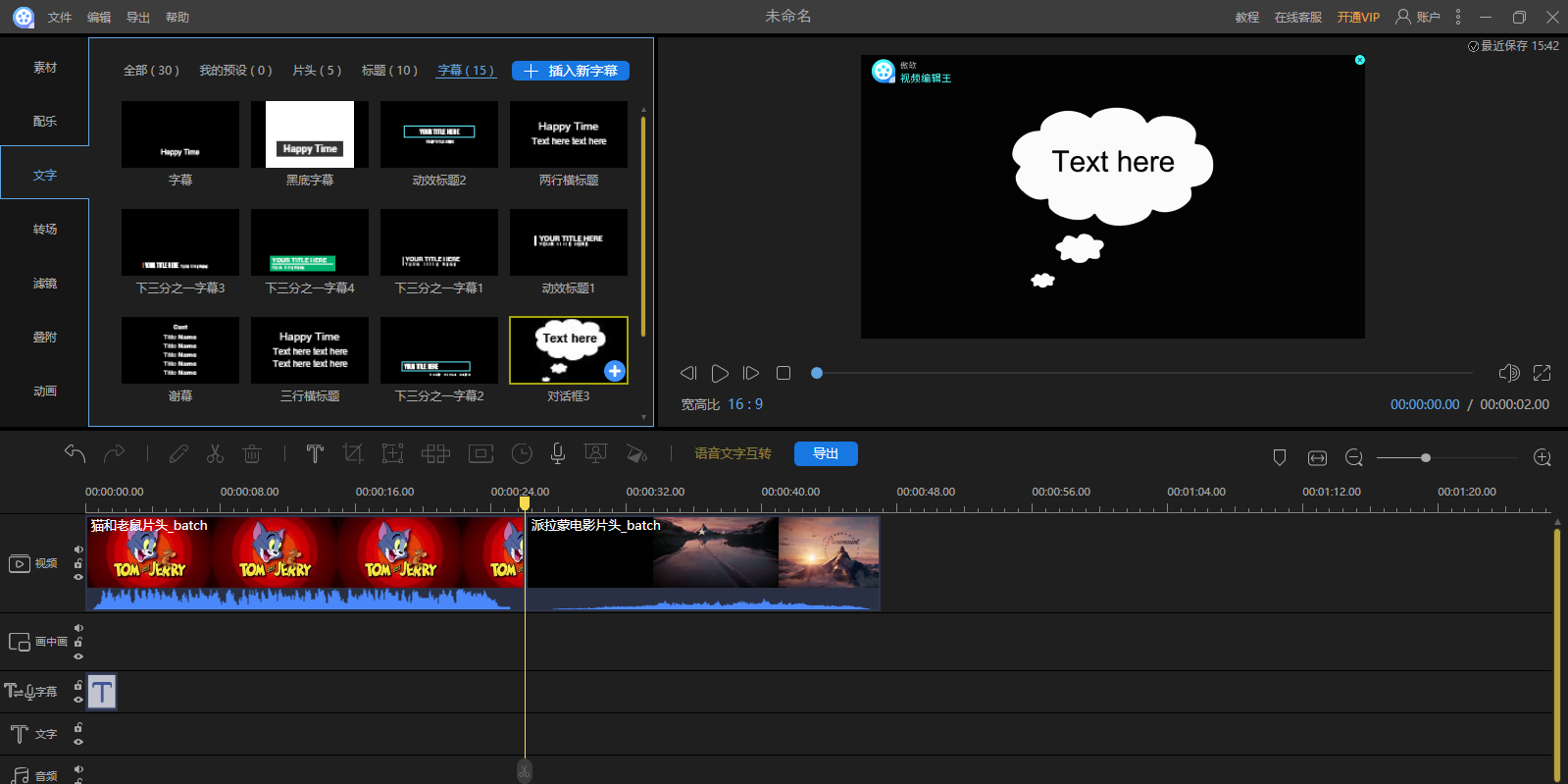Screen dimensions: 1568x784
Task: Lock the 视频 track
Action: 78,563
